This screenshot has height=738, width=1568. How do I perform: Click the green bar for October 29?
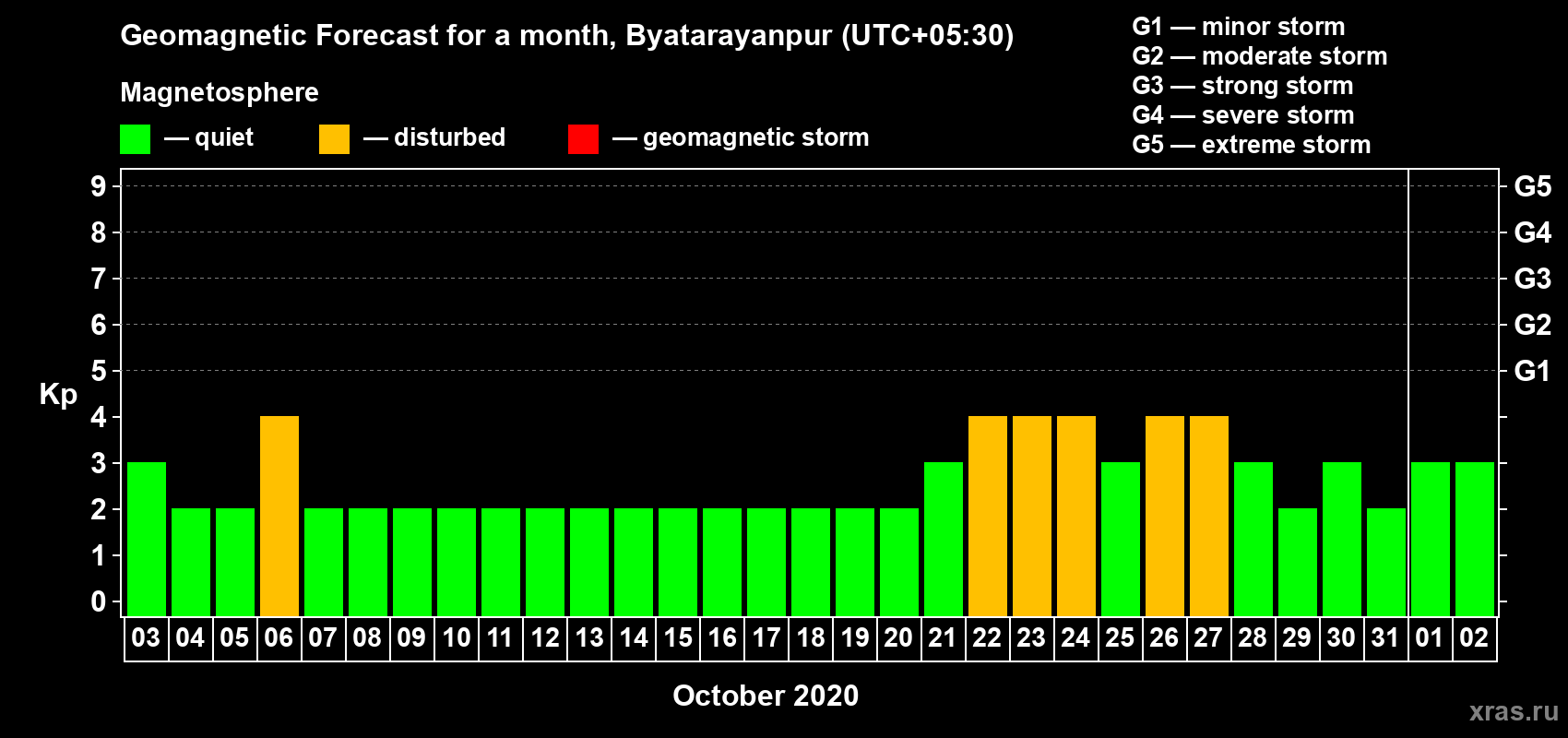click(1298, 562)
